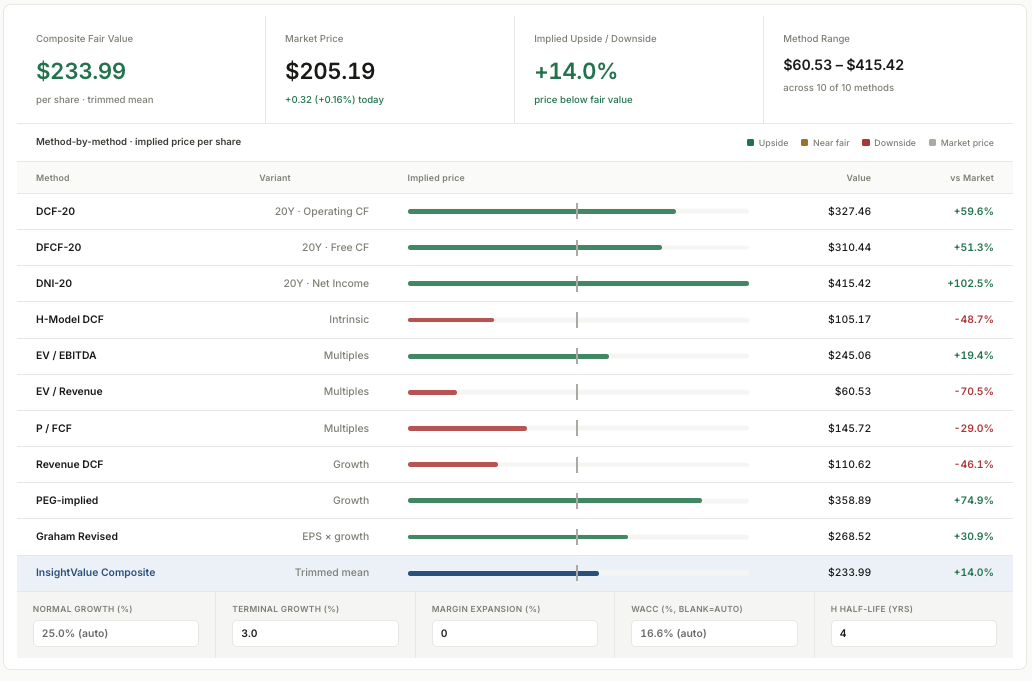The width and height of the screenshot is (1032, 681).
Task: Click the Terminal Growth (%) input showing 3.0
Action: click(315, 633)
